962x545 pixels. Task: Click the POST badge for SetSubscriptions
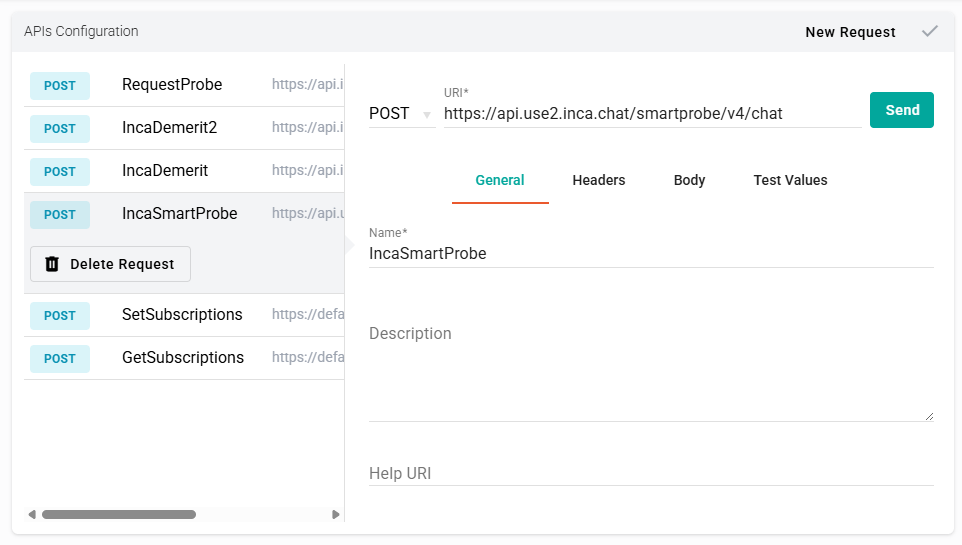[x=60, y=315]
